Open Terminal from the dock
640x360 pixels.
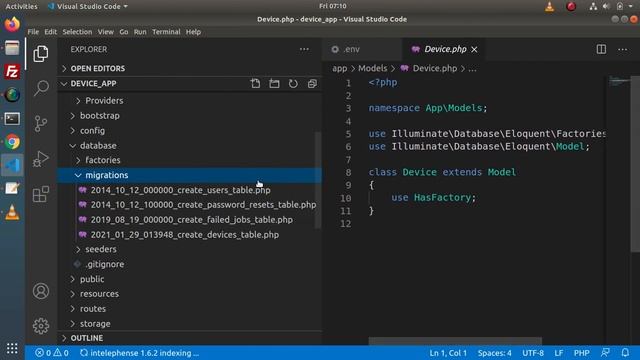pos(12,119)
